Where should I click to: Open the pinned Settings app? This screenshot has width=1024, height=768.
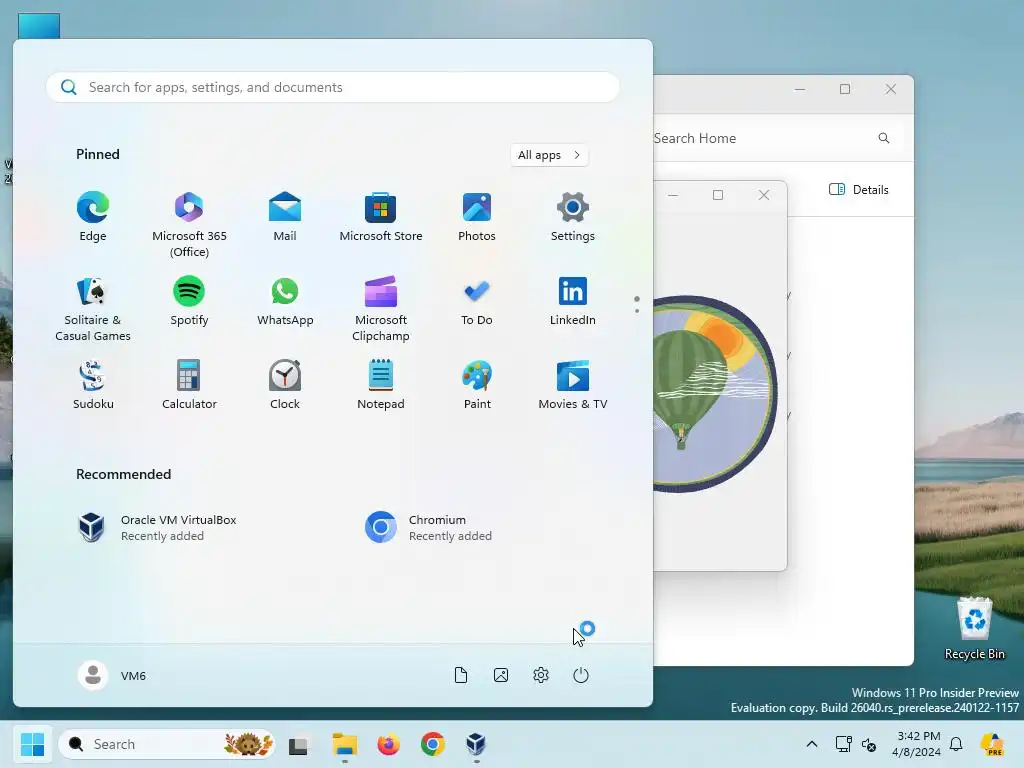573,217
